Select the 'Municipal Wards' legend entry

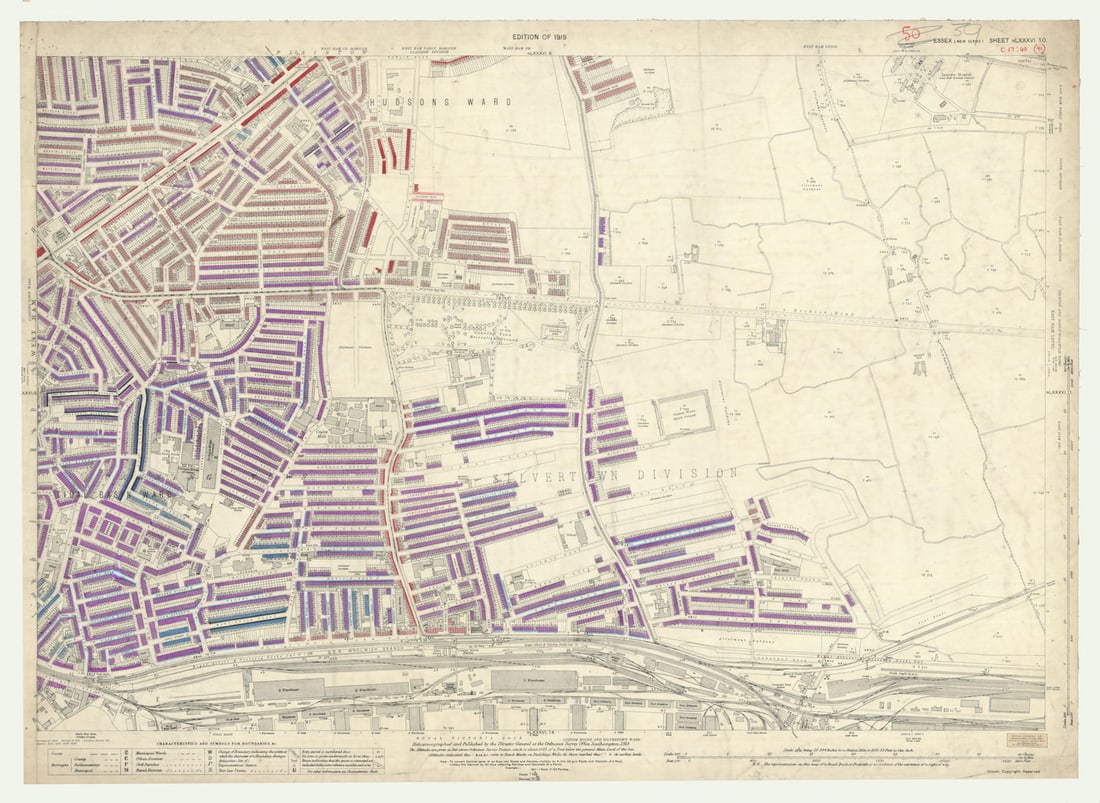[x=162, y=751]
